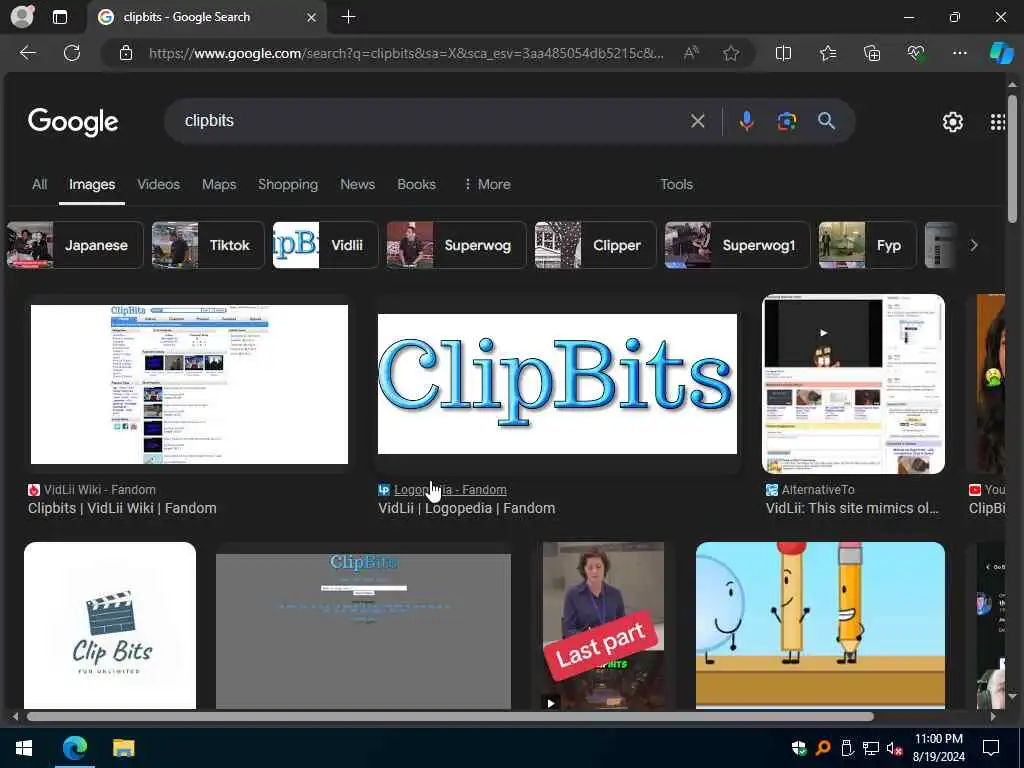Open VidLii Wiki - Fandom source link

[99, 490]
